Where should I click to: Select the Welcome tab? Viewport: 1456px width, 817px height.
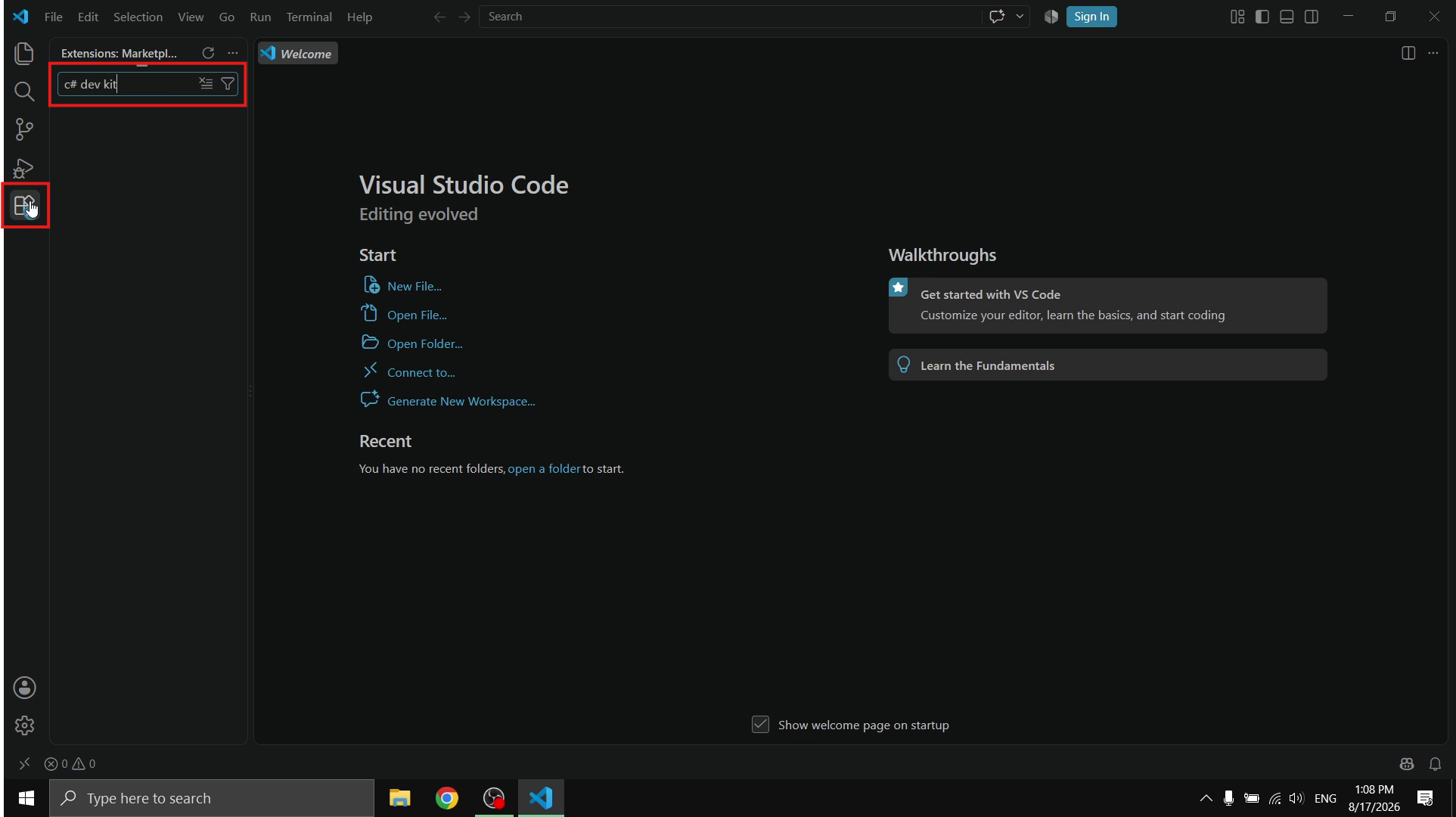click(298, 54)
